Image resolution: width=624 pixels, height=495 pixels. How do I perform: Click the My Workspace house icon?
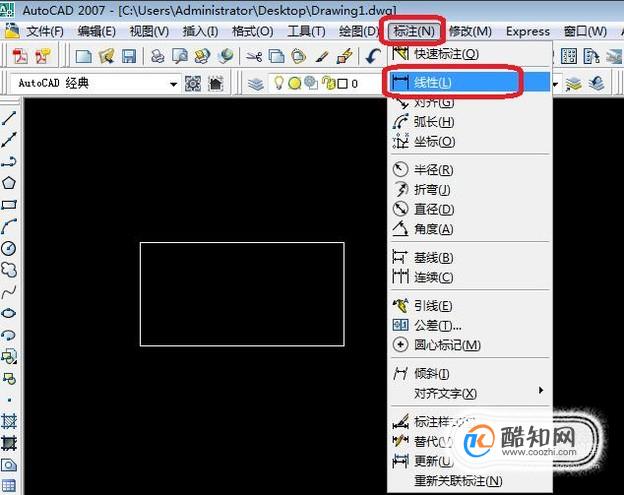tap(215, 84)
